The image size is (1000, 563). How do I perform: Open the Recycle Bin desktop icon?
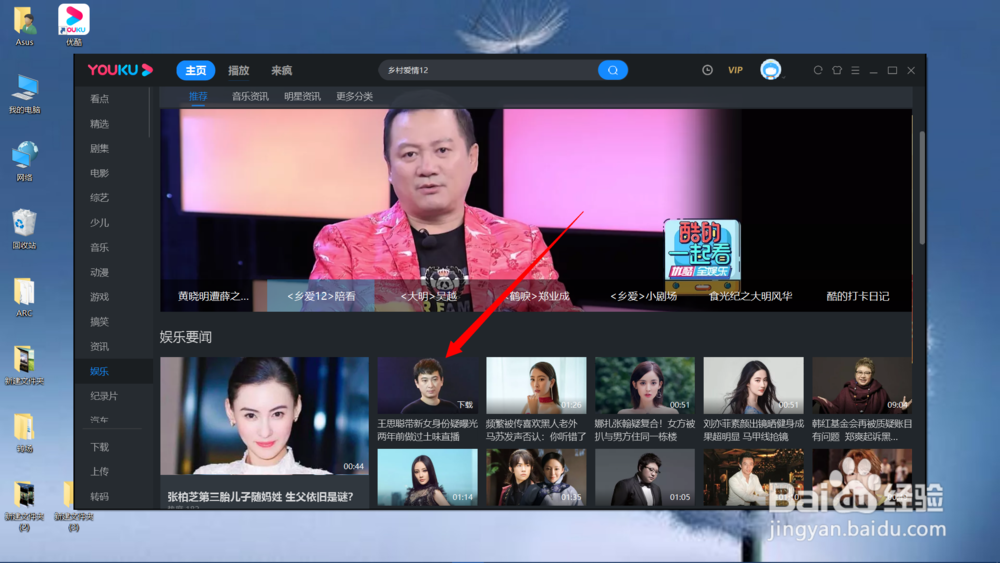[24, 229]
